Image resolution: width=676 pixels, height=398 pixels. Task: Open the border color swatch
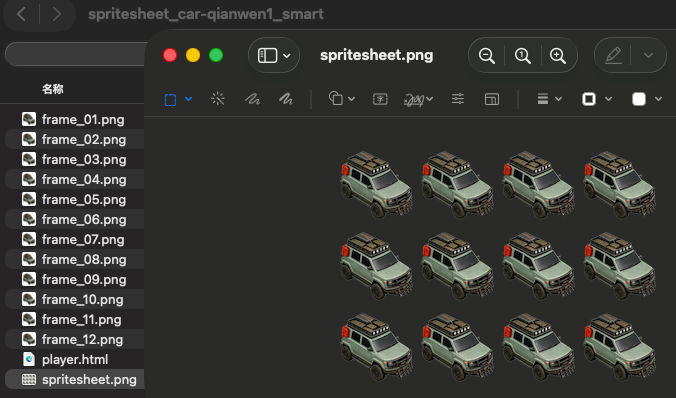coord(589,99)
